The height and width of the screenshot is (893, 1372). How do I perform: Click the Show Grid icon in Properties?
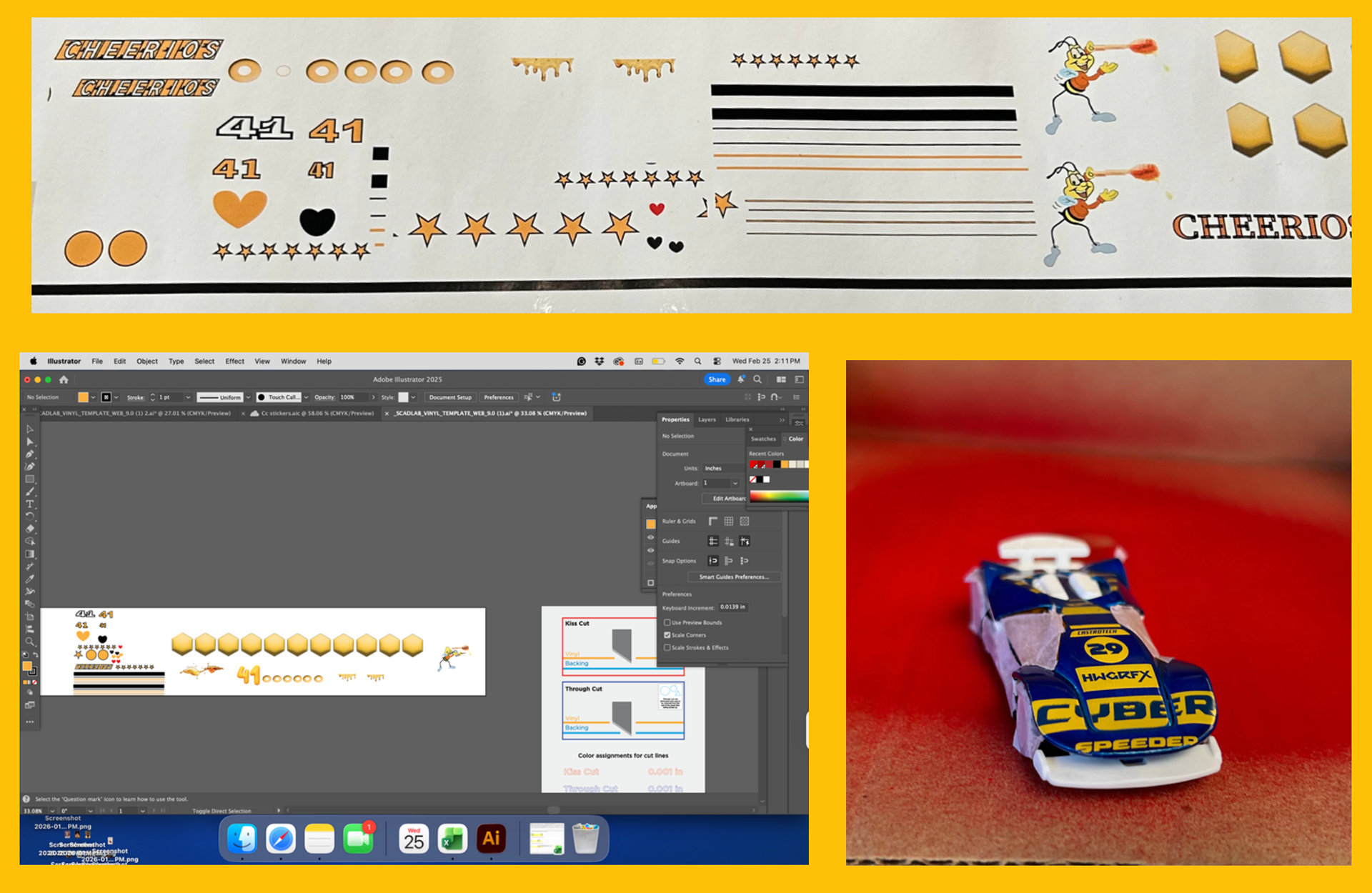point(729,522)
